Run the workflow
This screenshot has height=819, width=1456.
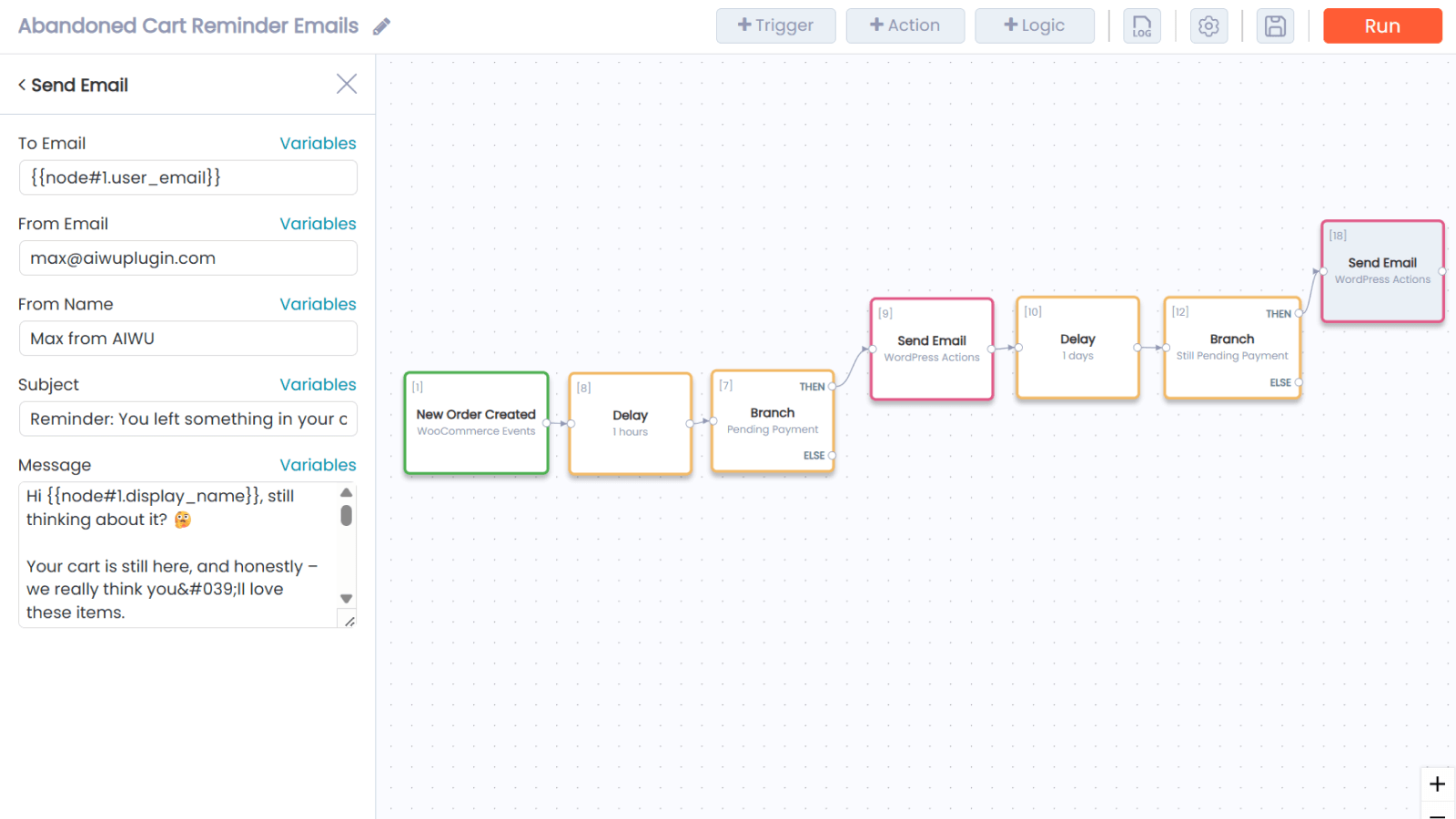click(x=1381, y=26)
